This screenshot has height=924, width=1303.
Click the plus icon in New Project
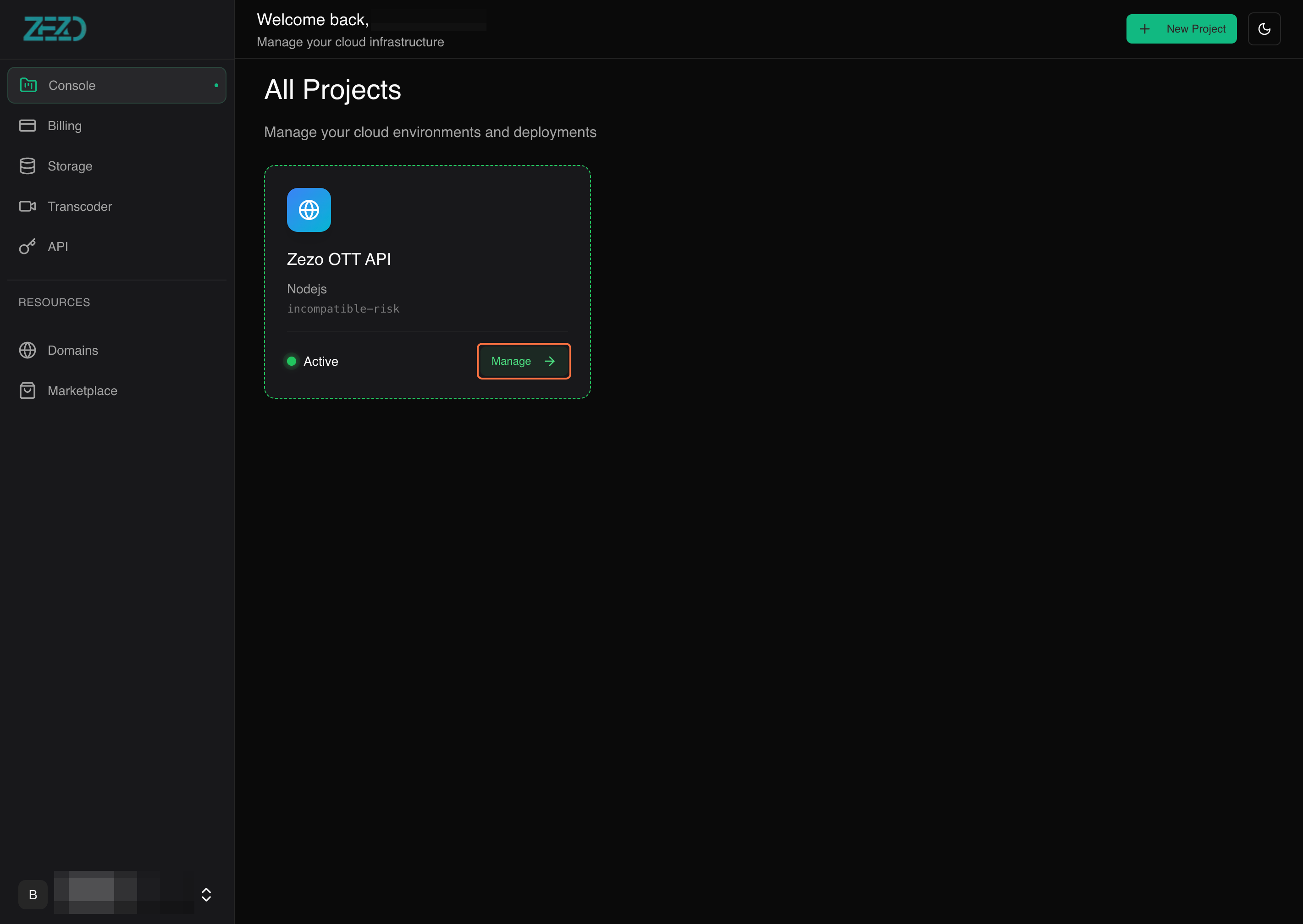[1145, 29]
